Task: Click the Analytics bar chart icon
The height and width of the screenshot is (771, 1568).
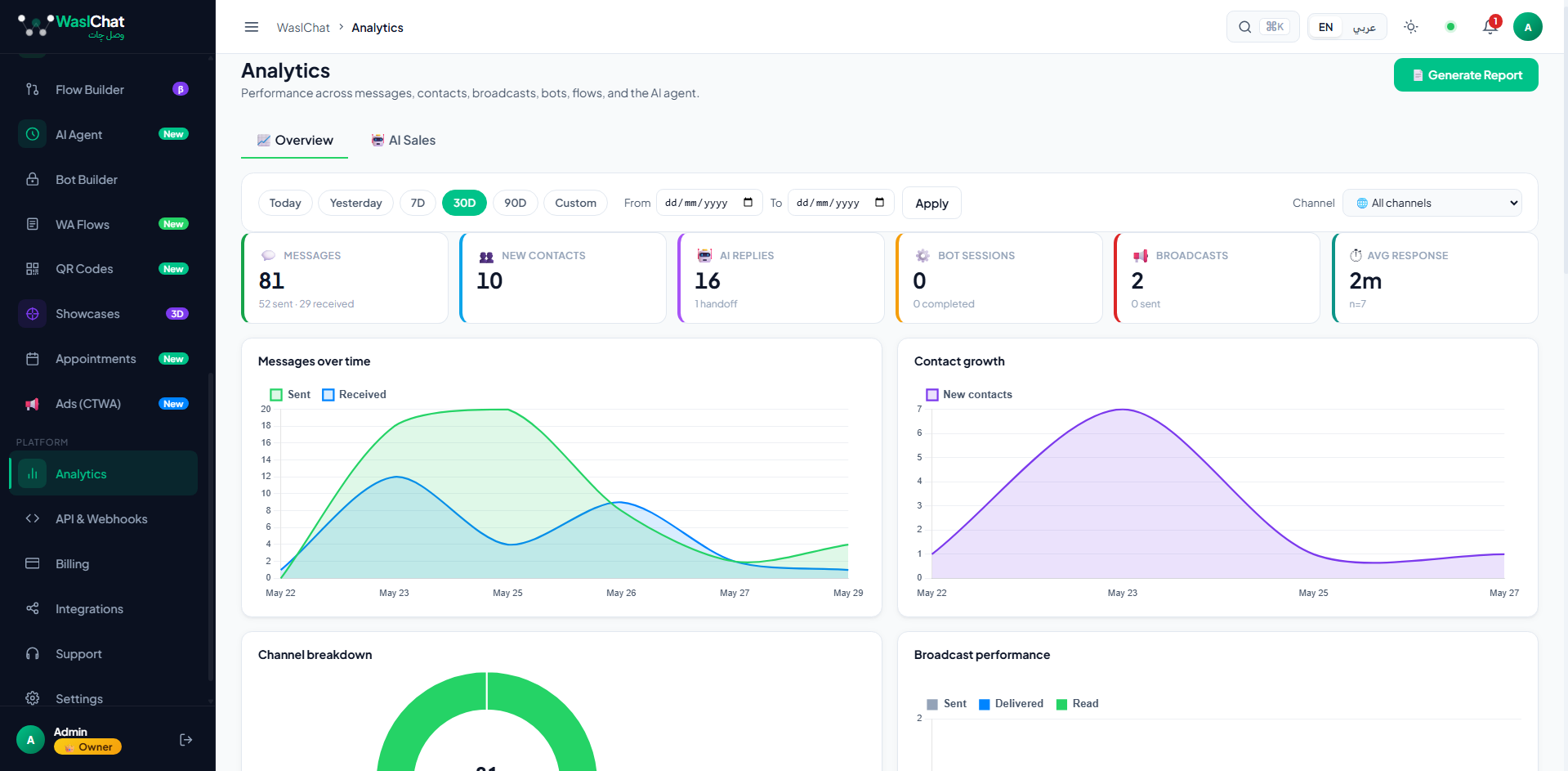Action: (x=33, y=473)
